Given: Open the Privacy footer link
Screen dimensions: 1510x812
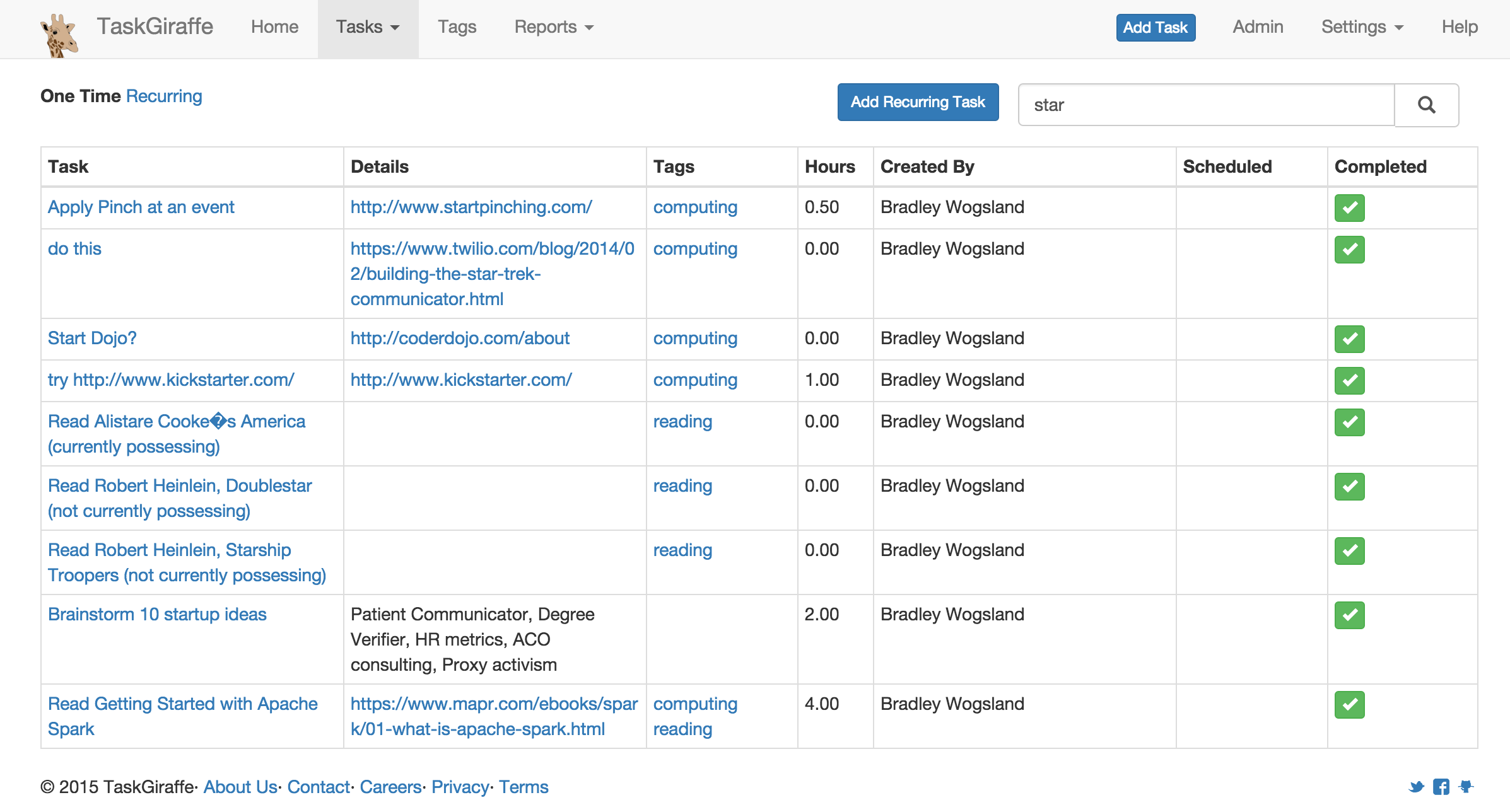Looking at the screenshot, I should [460, 787].
